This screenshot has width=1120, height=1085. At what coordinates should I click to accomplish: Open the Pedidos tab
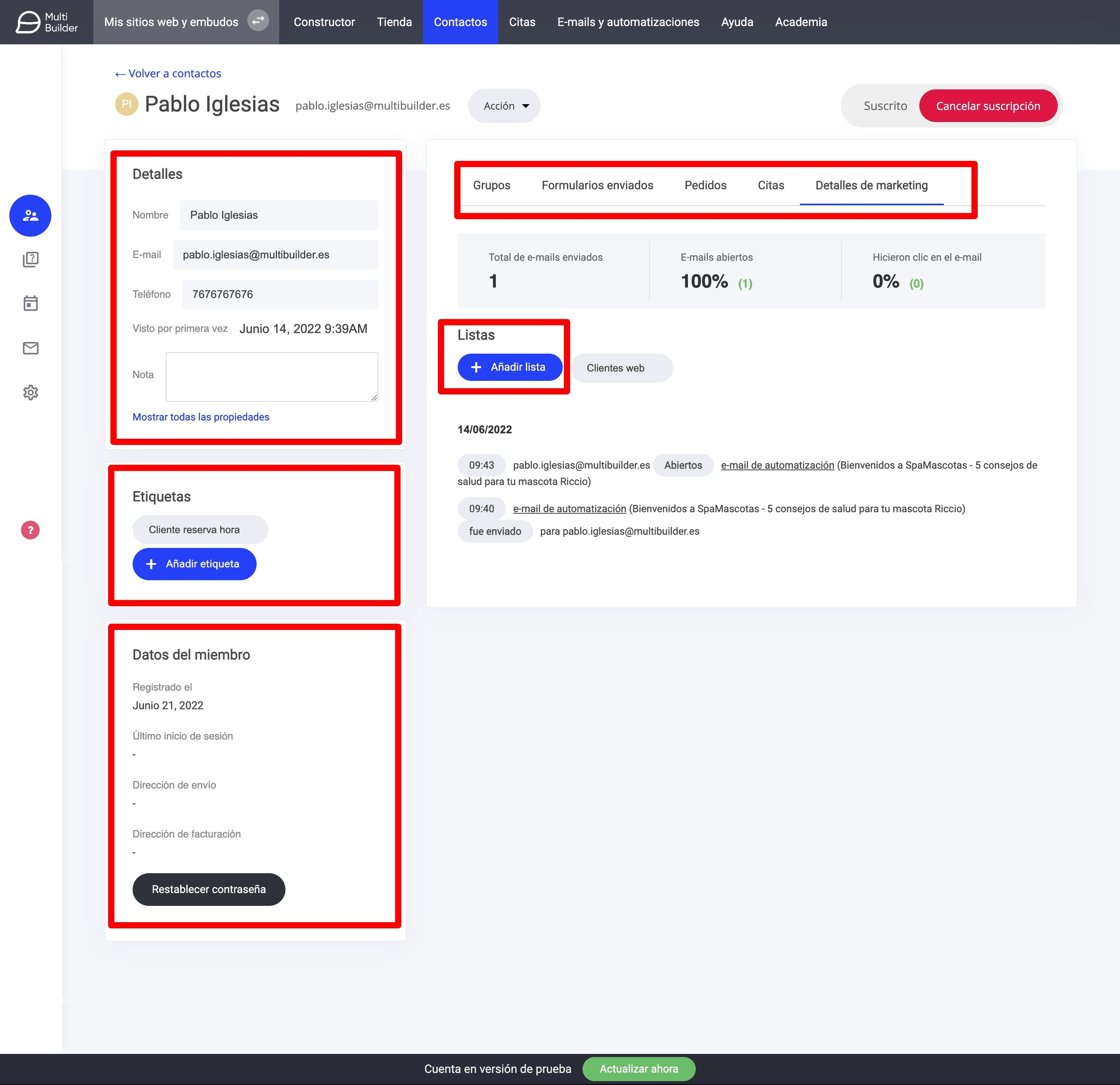[x=705, y=185]
